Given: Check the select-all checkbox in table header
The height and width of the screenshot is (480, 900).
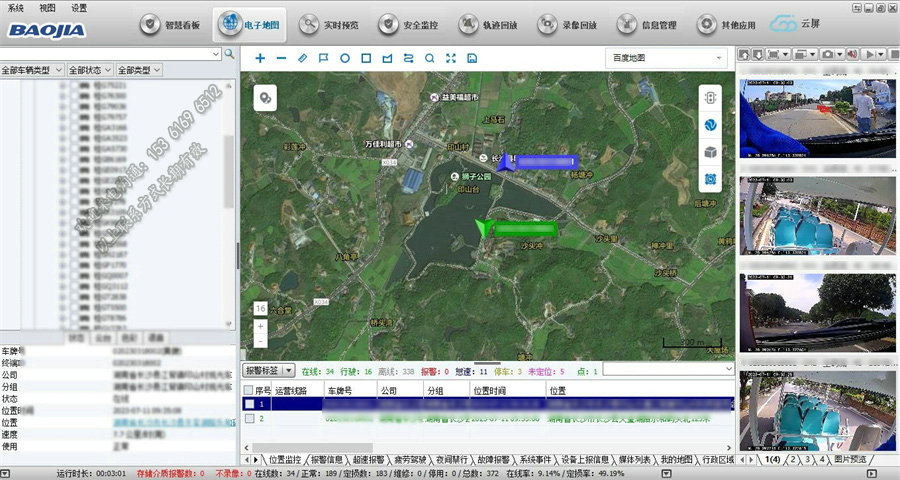Looking at the screenshot, I should pos(249,389).
